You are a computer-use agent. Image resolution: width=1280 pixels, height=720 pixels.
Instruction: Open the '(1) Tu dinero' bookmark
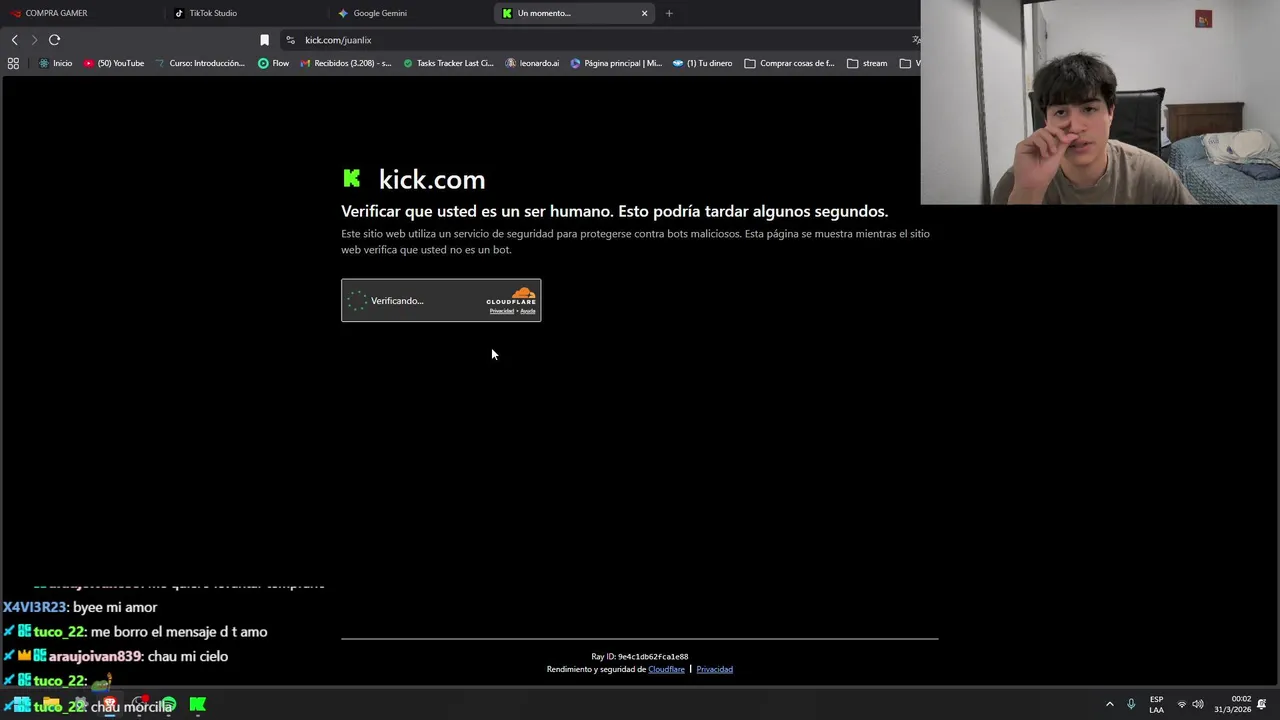[x=702, y=63]
